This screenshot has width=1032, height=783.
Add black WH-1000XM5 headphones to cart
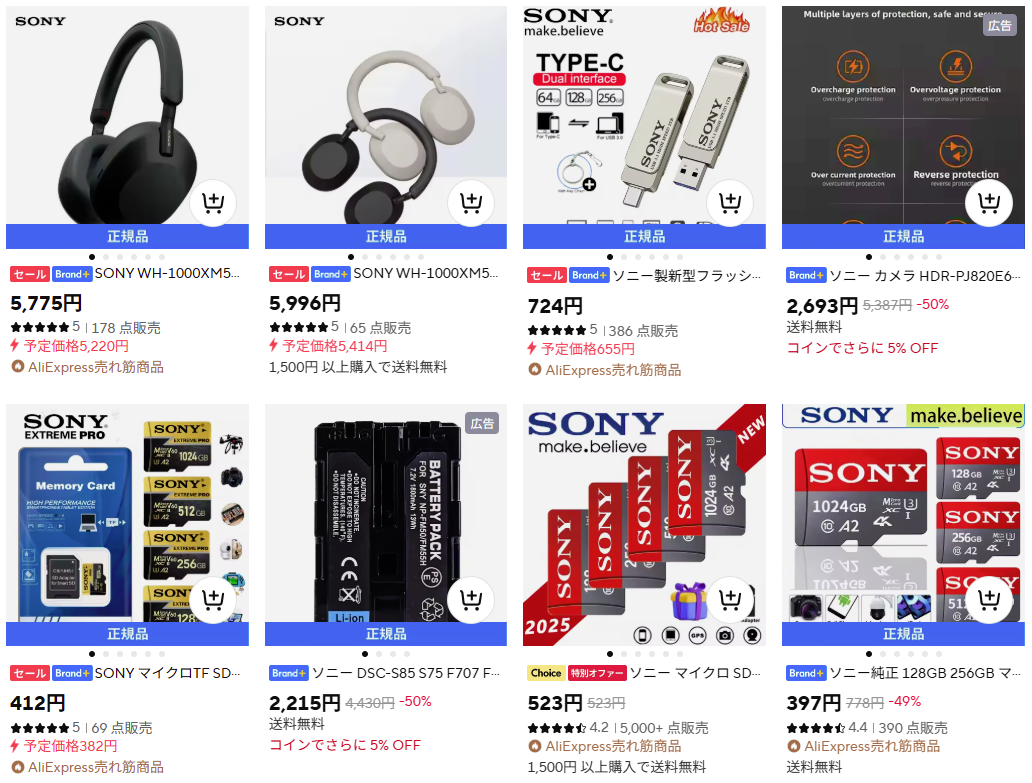pyautogui.click(x=213, y=203)
